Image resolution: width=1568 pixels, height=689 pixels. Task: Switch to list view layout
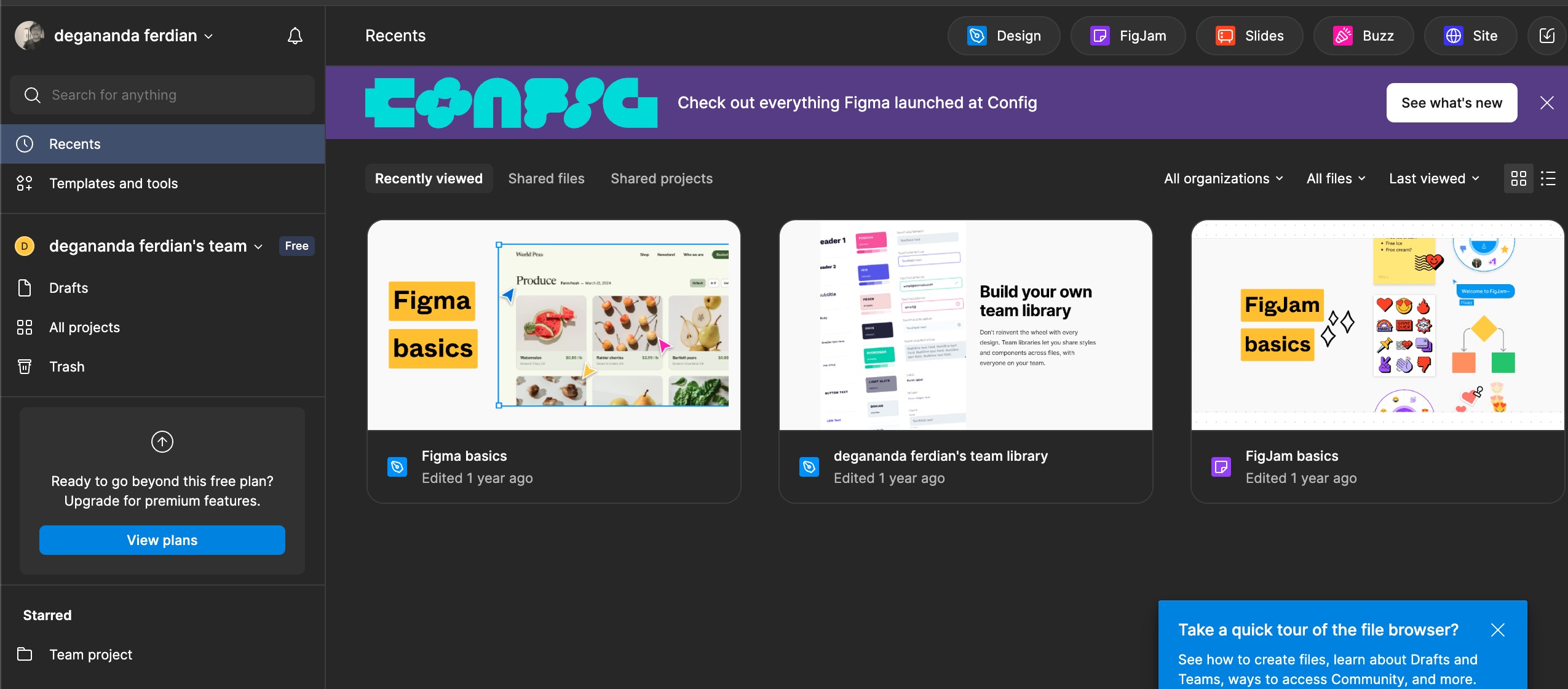[x=1548, y=178]
